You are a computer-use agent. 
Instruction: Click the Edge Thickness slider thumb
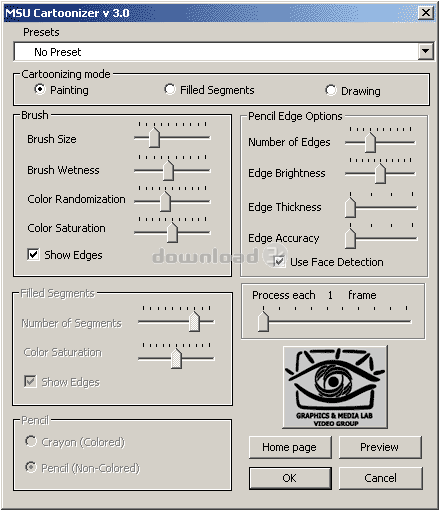(350, 207)
